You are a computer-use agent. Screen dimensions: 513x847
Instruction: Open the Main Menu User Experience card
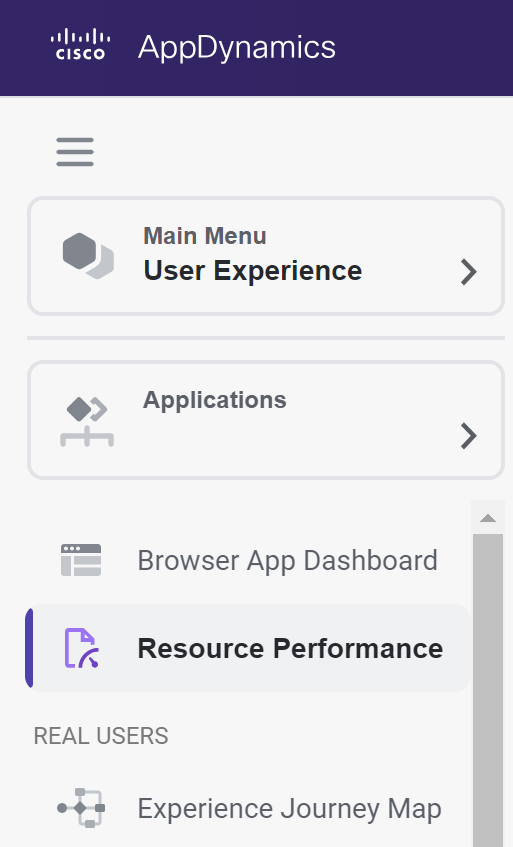[x=266, y=256]
